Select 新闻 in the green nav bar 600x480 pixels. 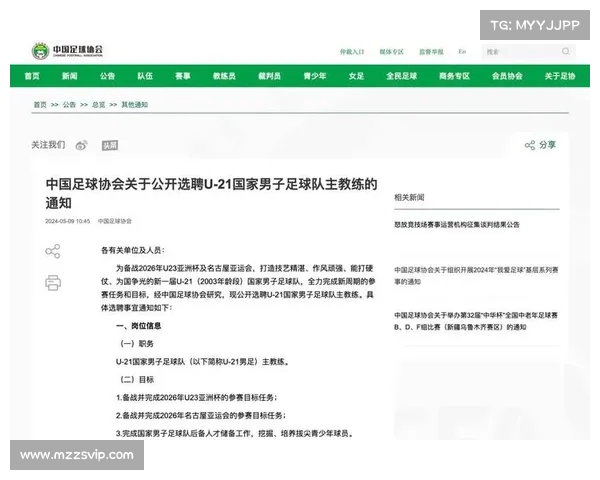[x=69, y=76]
